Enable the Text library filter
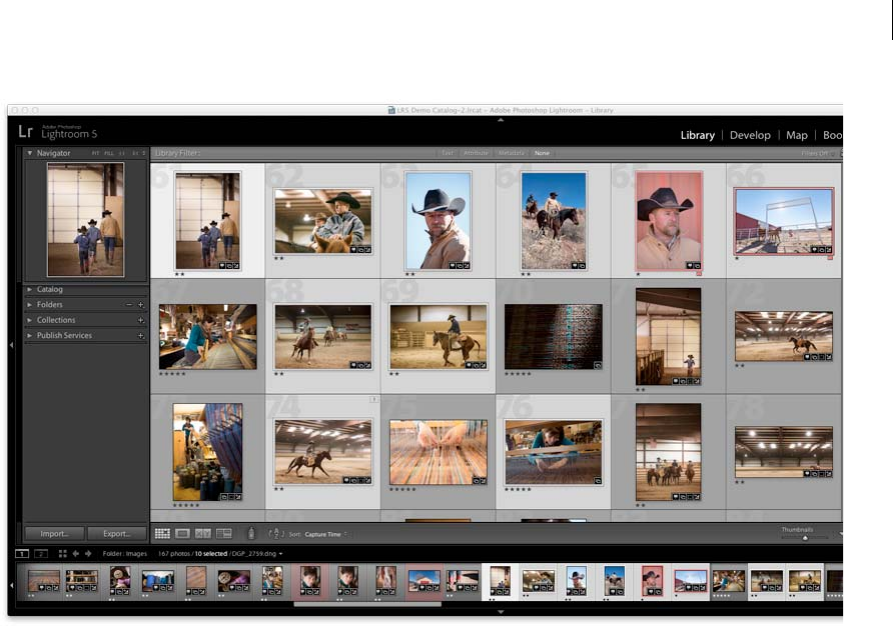The width and height of the screenshot is (893, 626). tap(448, 153)
